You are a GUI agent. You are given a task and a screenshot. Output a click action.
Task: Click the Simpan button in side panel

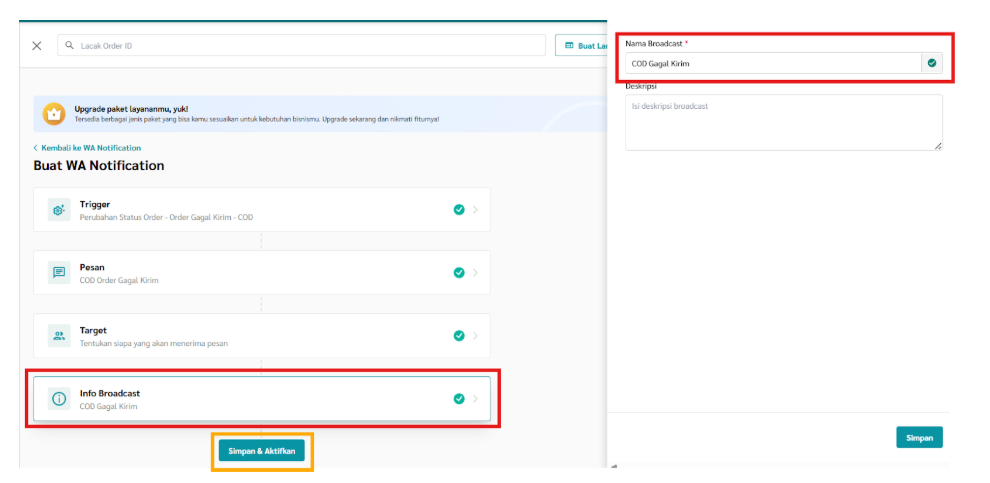[919, 438]
